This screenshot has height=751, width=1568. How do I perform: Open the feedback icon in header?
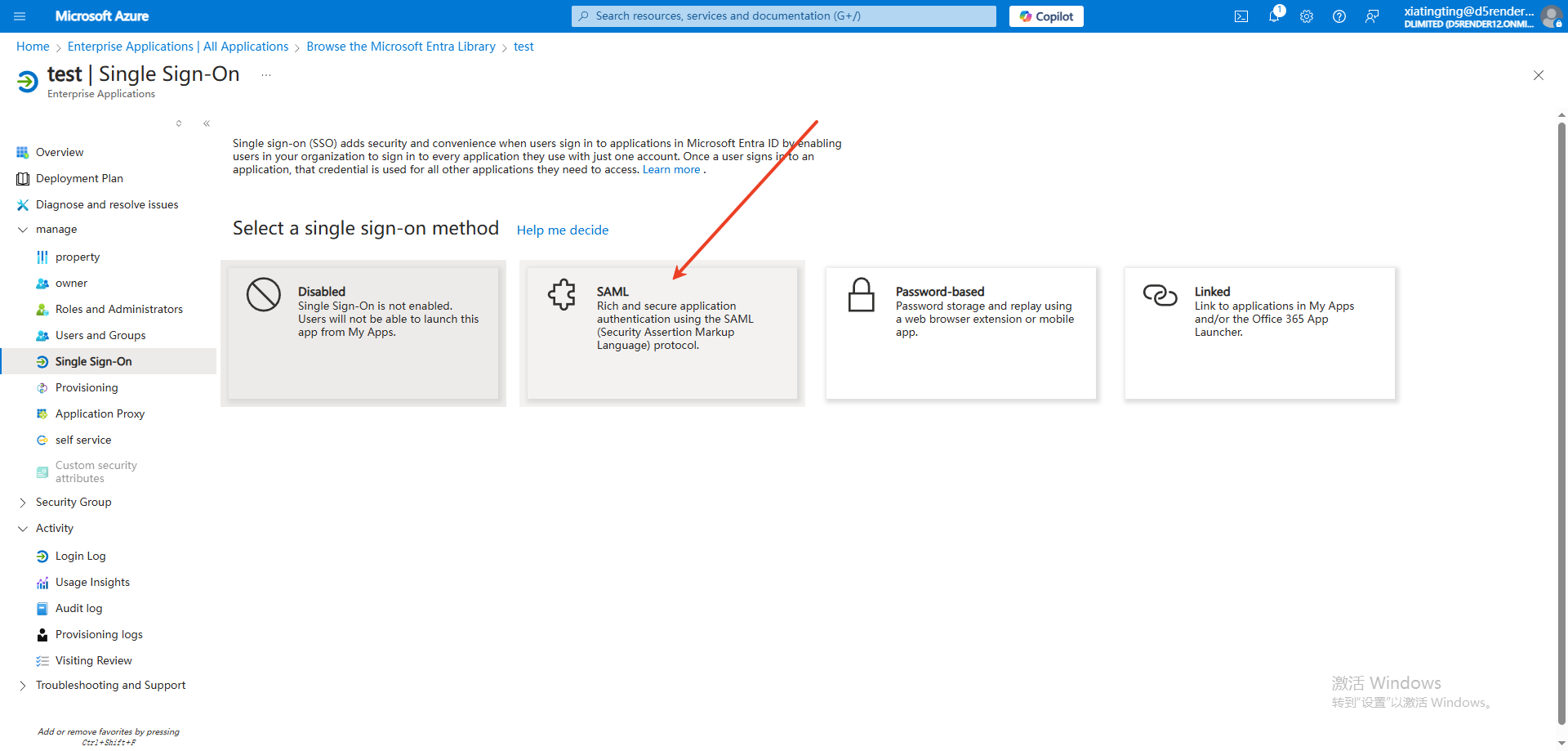pyautogui.click(x=1372, y=16)
